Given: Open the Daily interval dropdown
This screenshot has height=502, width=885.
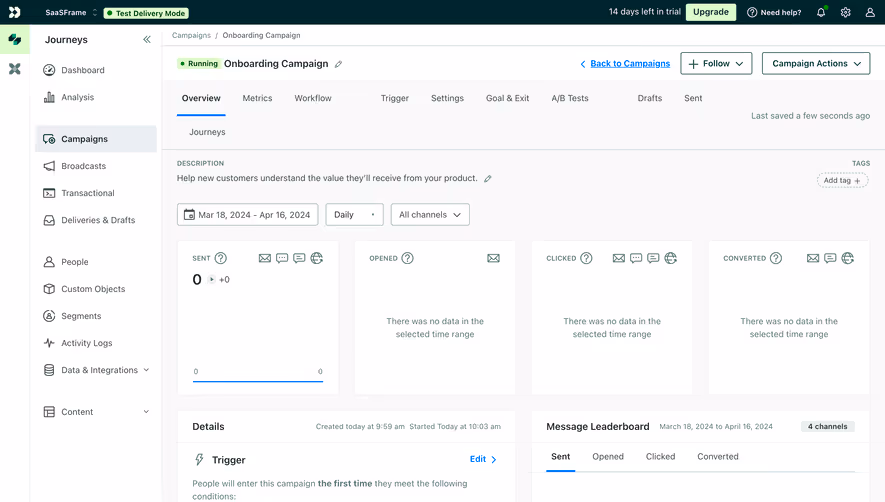Looking at the screenshot, I should point(354,215).
